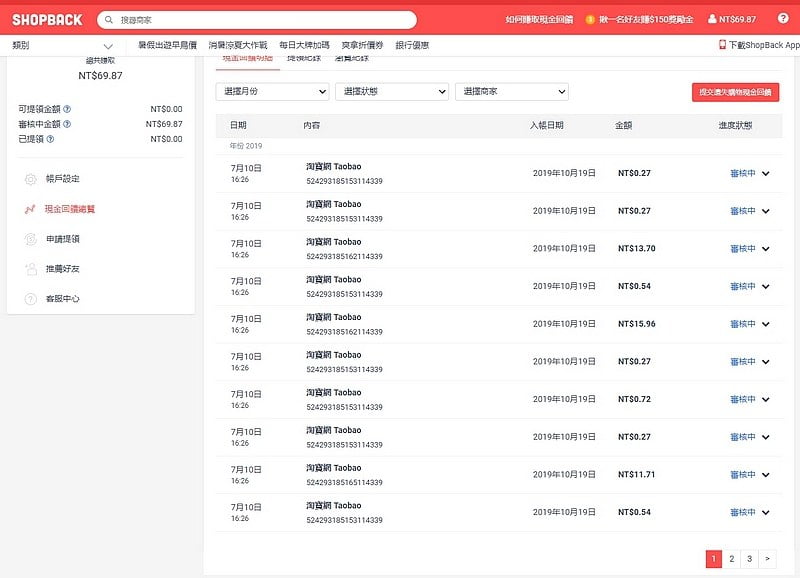This screenshot has width=800, height=578.
Task: Click the magnifier icon in search bar
Action: click(x=109, y=20)
